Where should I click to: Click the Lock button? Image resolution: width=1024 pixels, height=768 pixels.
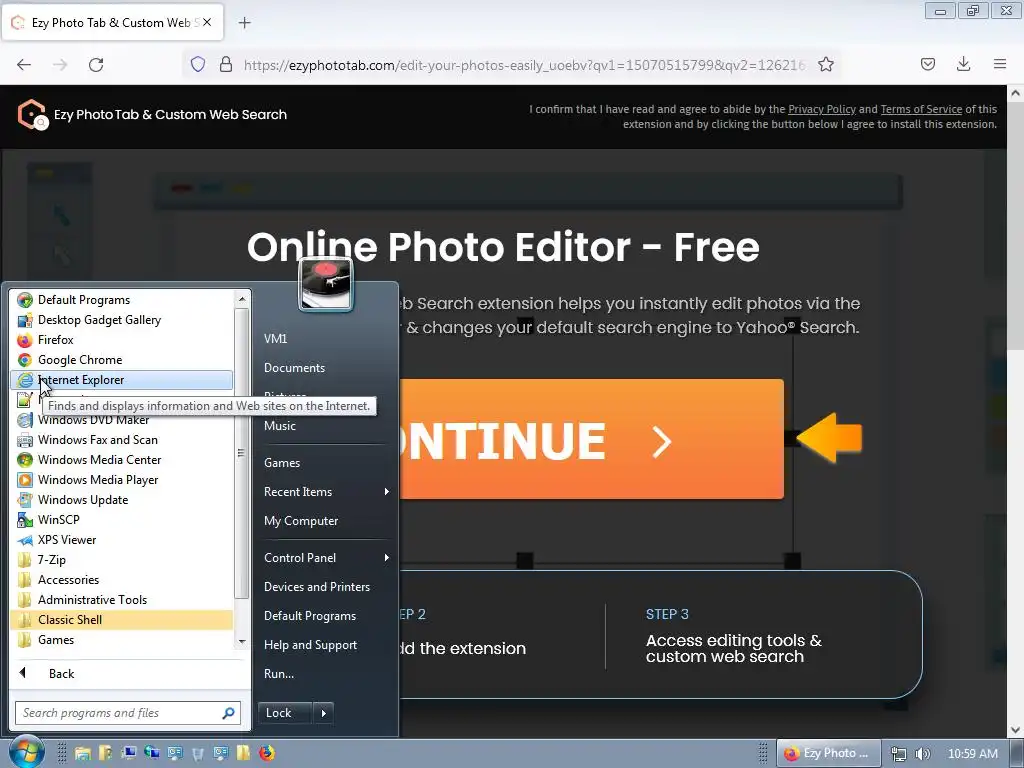point(285,713)
